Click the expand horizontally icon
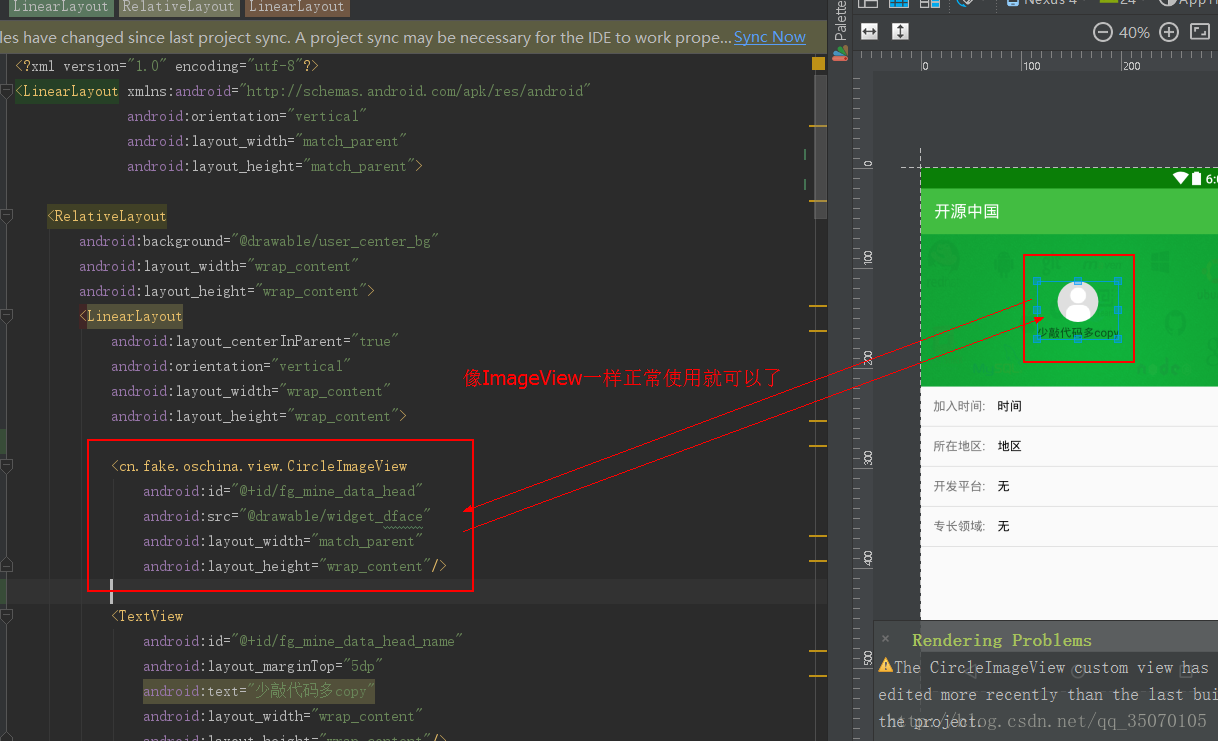This screenshot has height=741, width=1218. (x=869, y=32)
